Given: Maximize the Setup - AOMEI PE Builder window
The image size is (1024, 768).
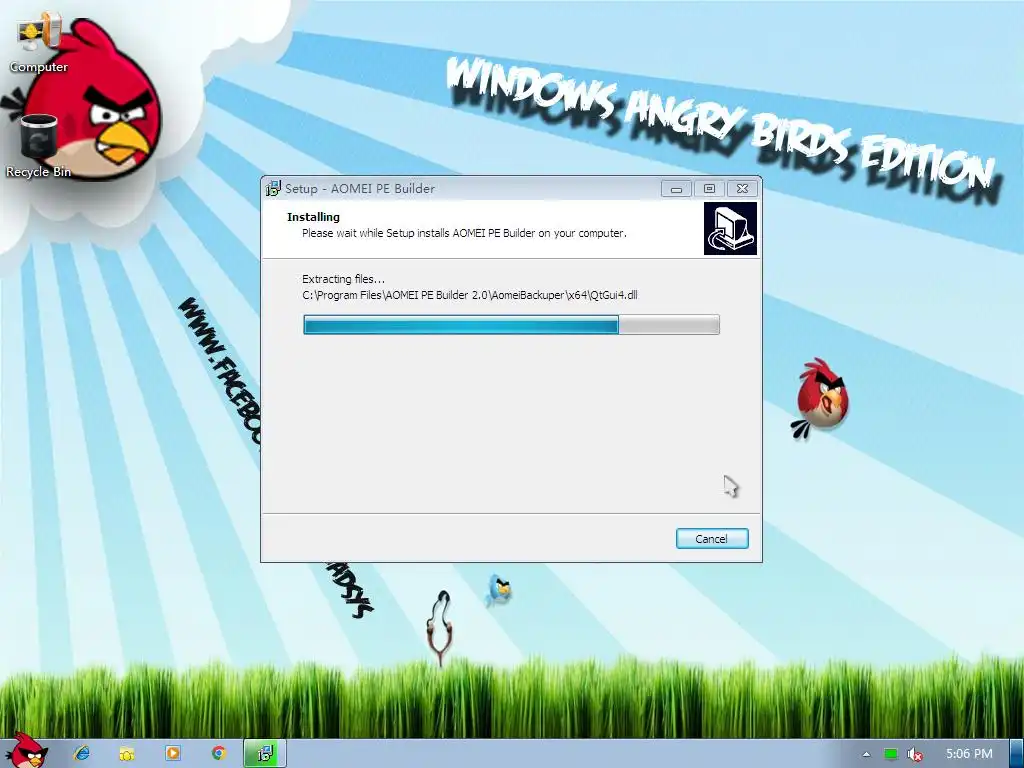Looking at the screenshot, I should (x=709, y=189).
